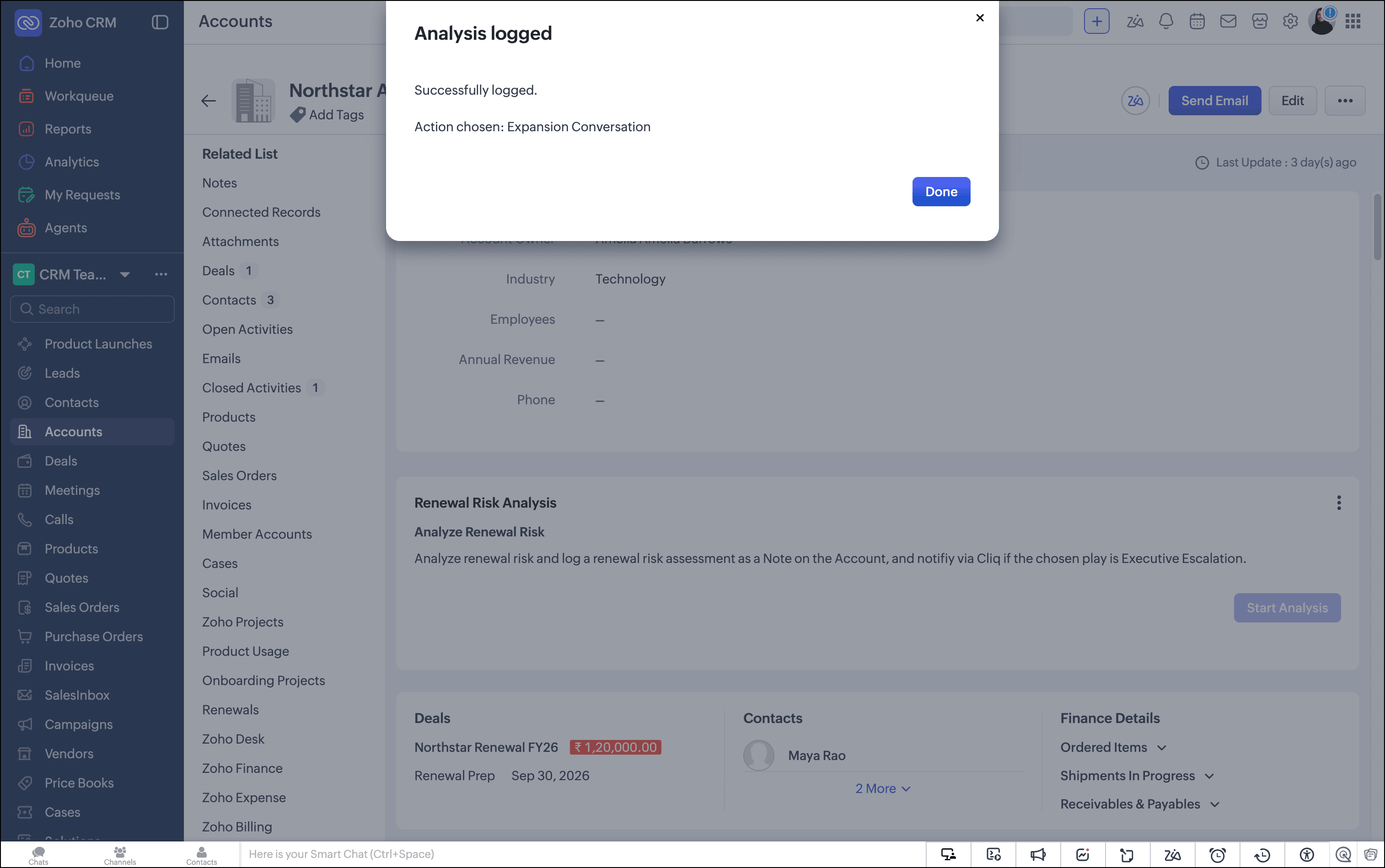Viewport: 1385px width, 868px height.
Task: Close the Analysis logged dialog with X
Action: coord(980,18)
